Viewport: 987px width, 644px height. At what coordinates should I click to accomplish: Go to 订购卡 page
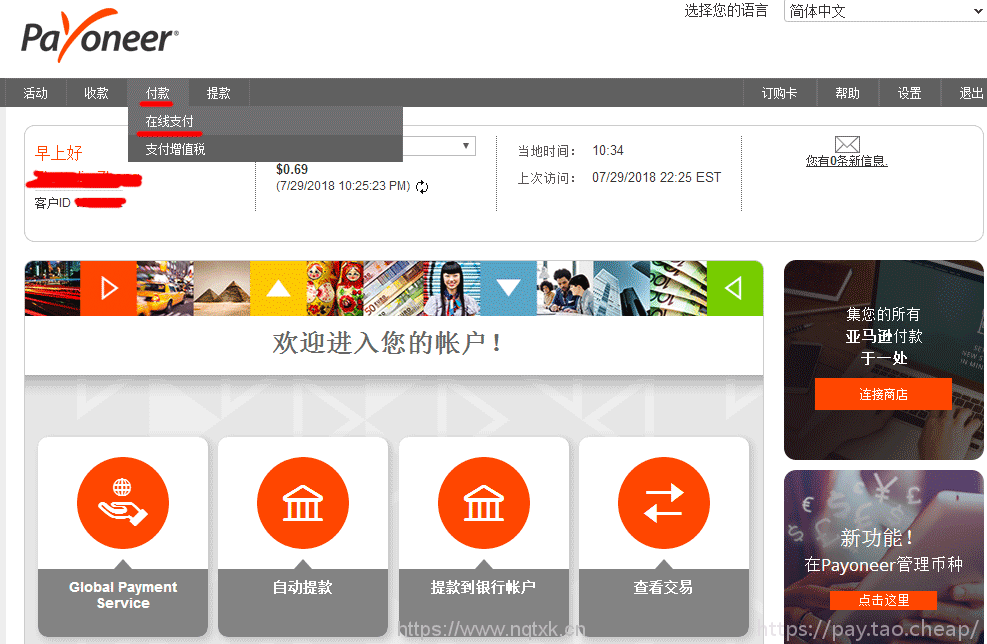tap(779, 93)
